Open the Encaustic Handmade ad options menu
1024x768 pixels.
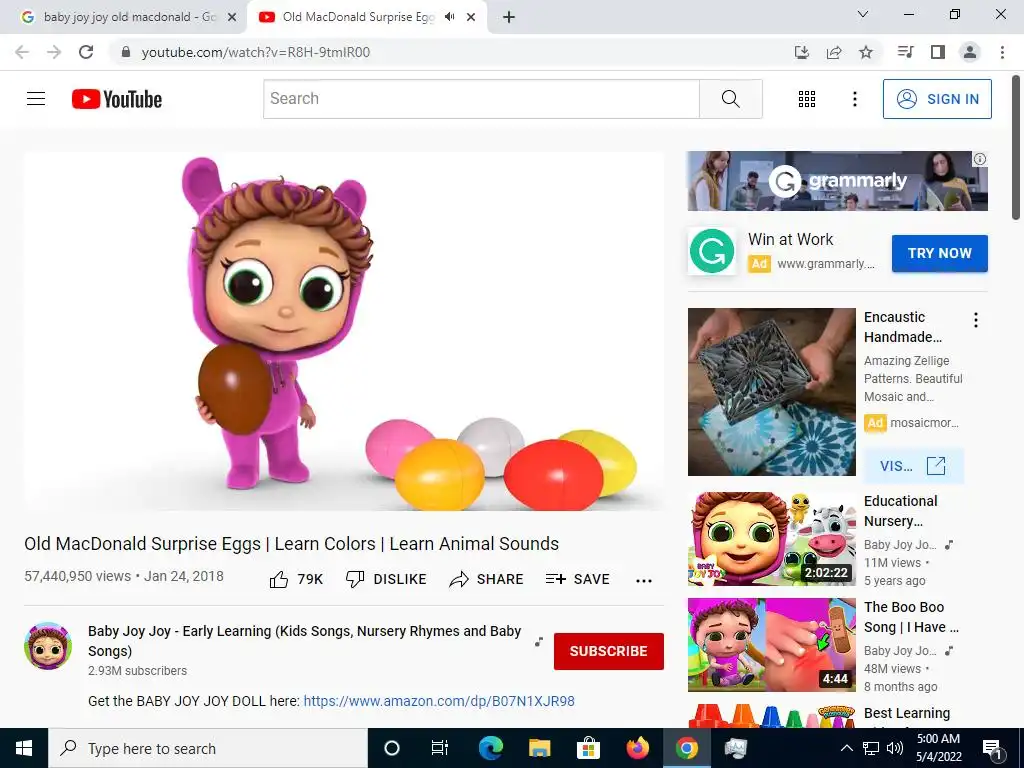coord(976,320)
